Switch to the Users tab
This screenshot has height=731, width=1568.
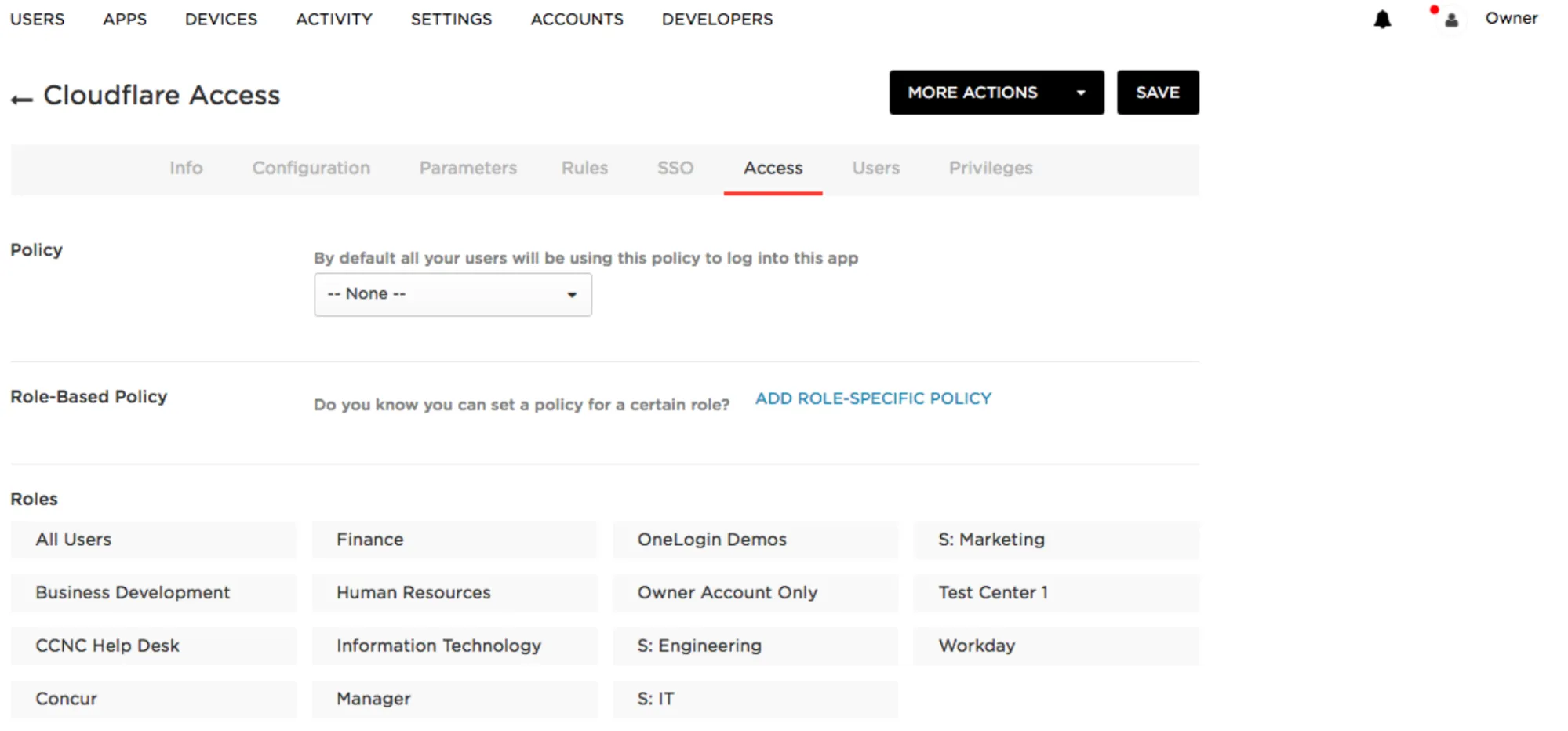(x=875, y=168)
